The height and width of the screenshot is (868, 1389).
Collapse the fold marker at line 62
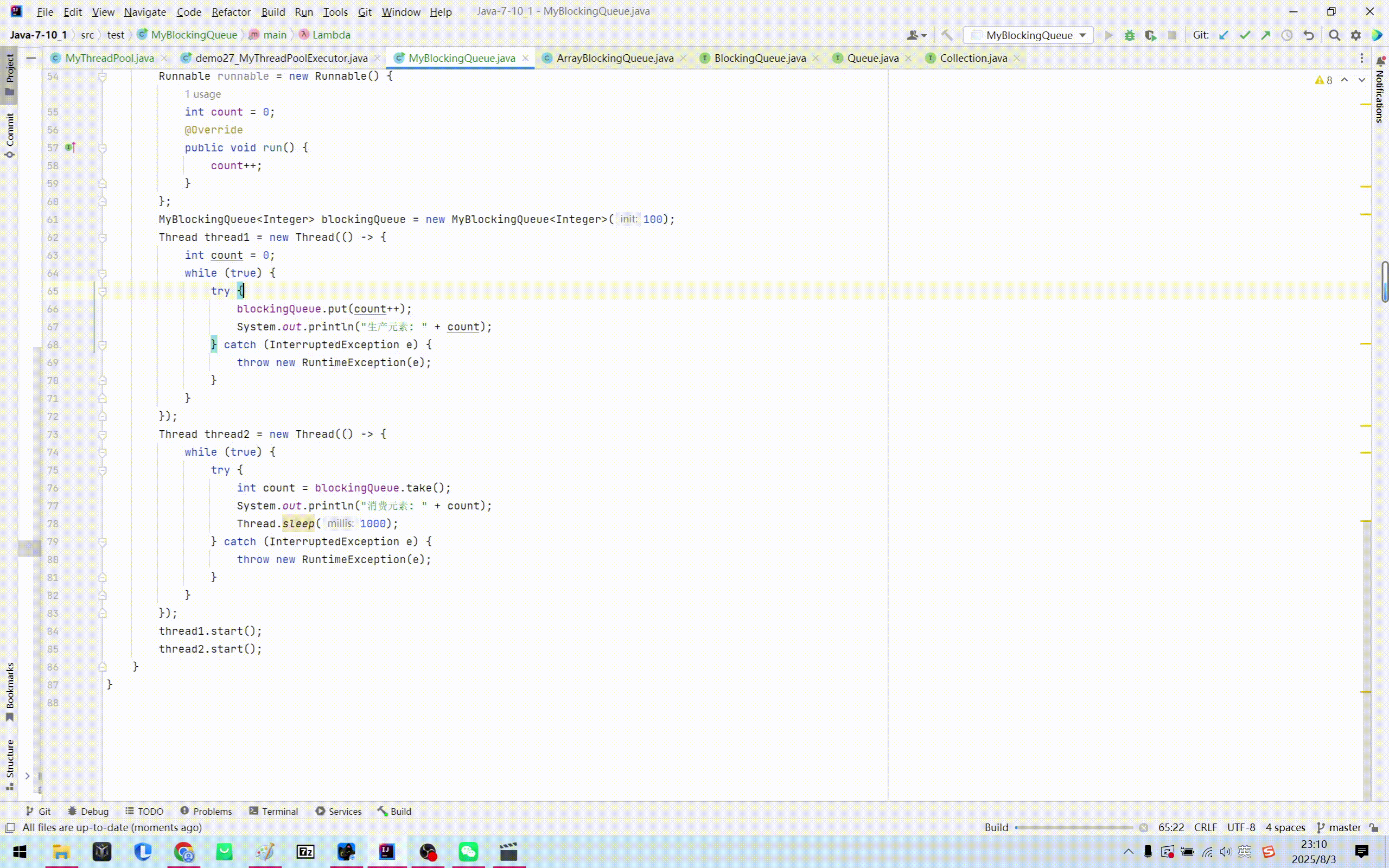coord(102,238)
